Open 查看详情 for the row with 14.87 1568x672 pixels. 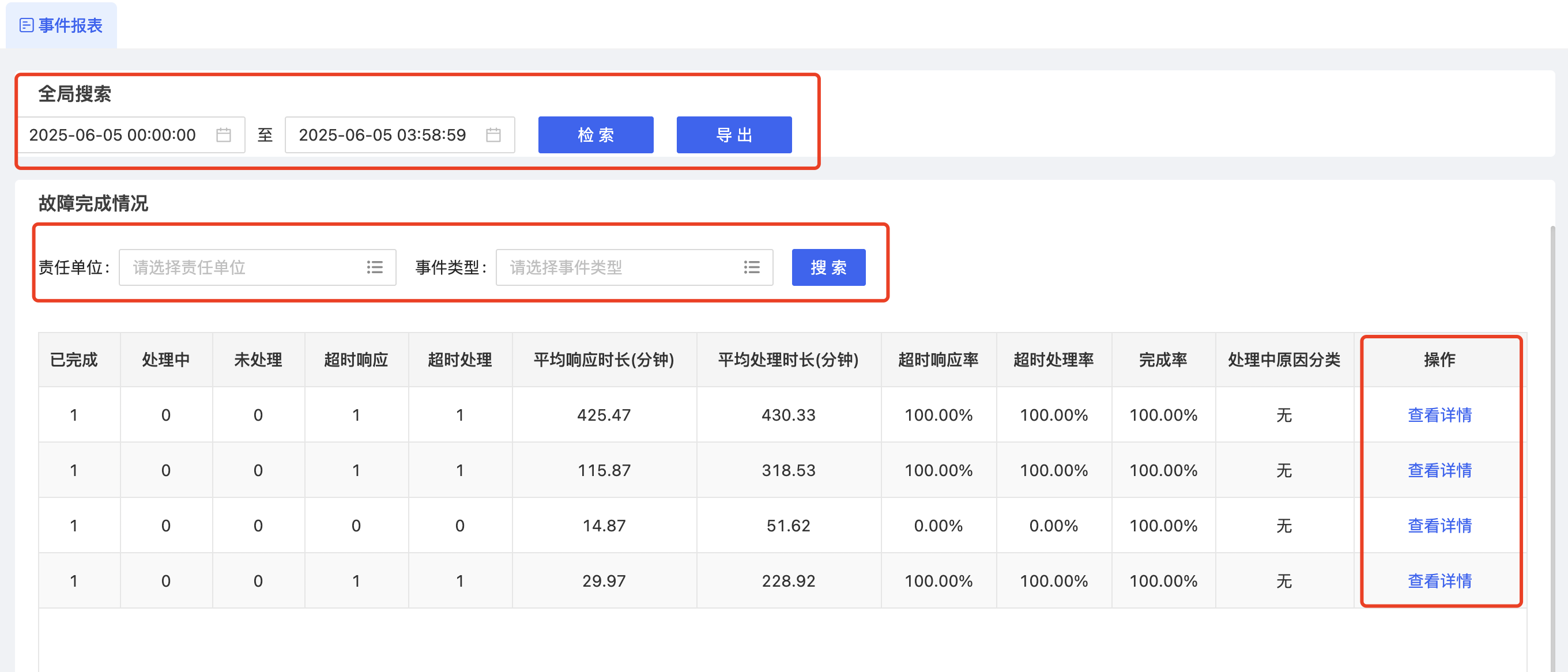coord(1439,526)
